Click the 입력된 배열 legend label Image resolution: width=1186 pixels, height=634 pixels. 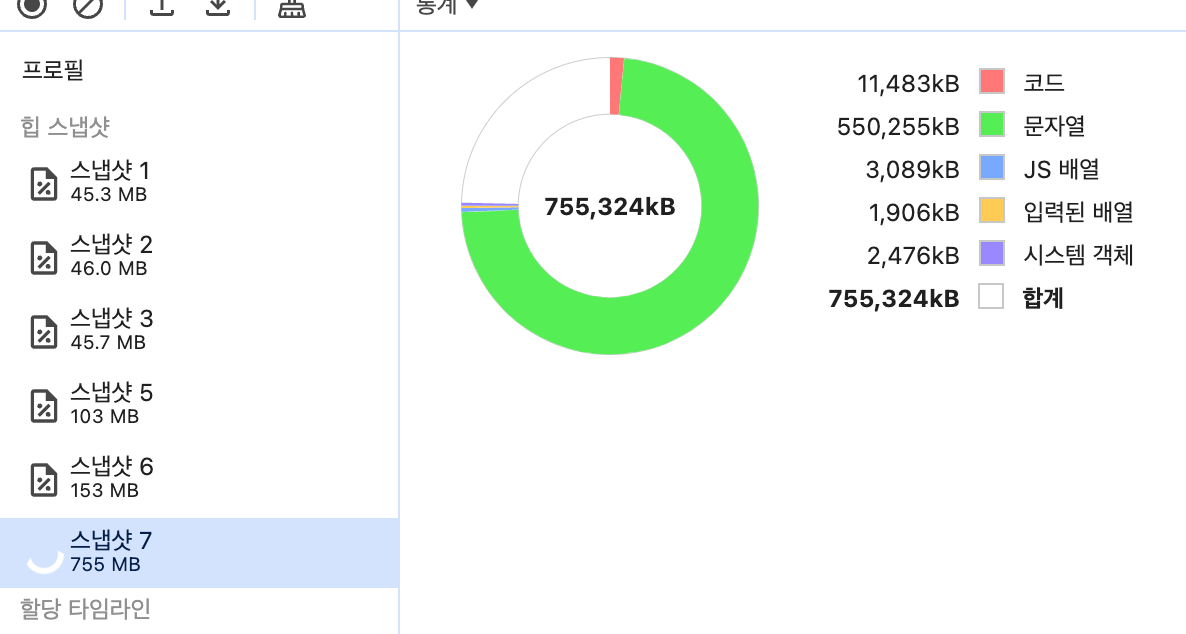[x=1079, y=212]
